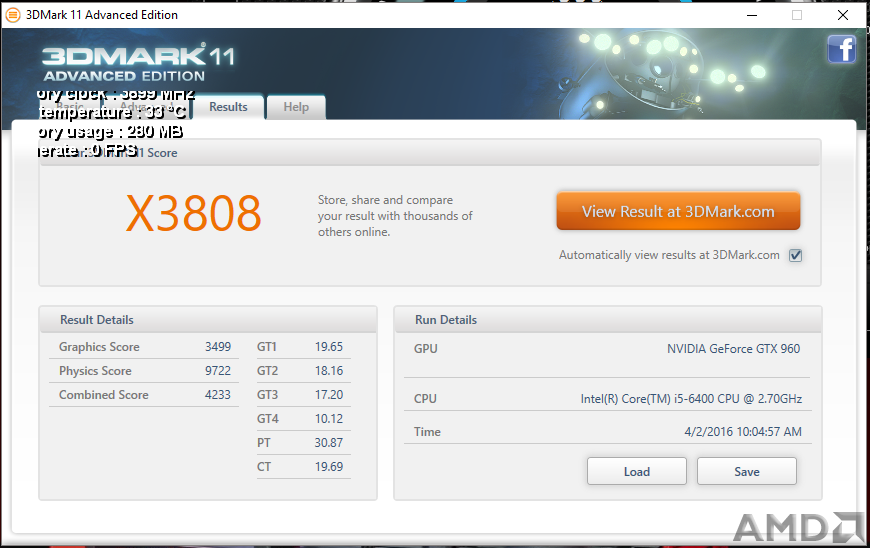Image resolution: width=870 pixels, height=548 pixels.
Task: Select the Physics Score value 9722
Action: coord(218,371)
